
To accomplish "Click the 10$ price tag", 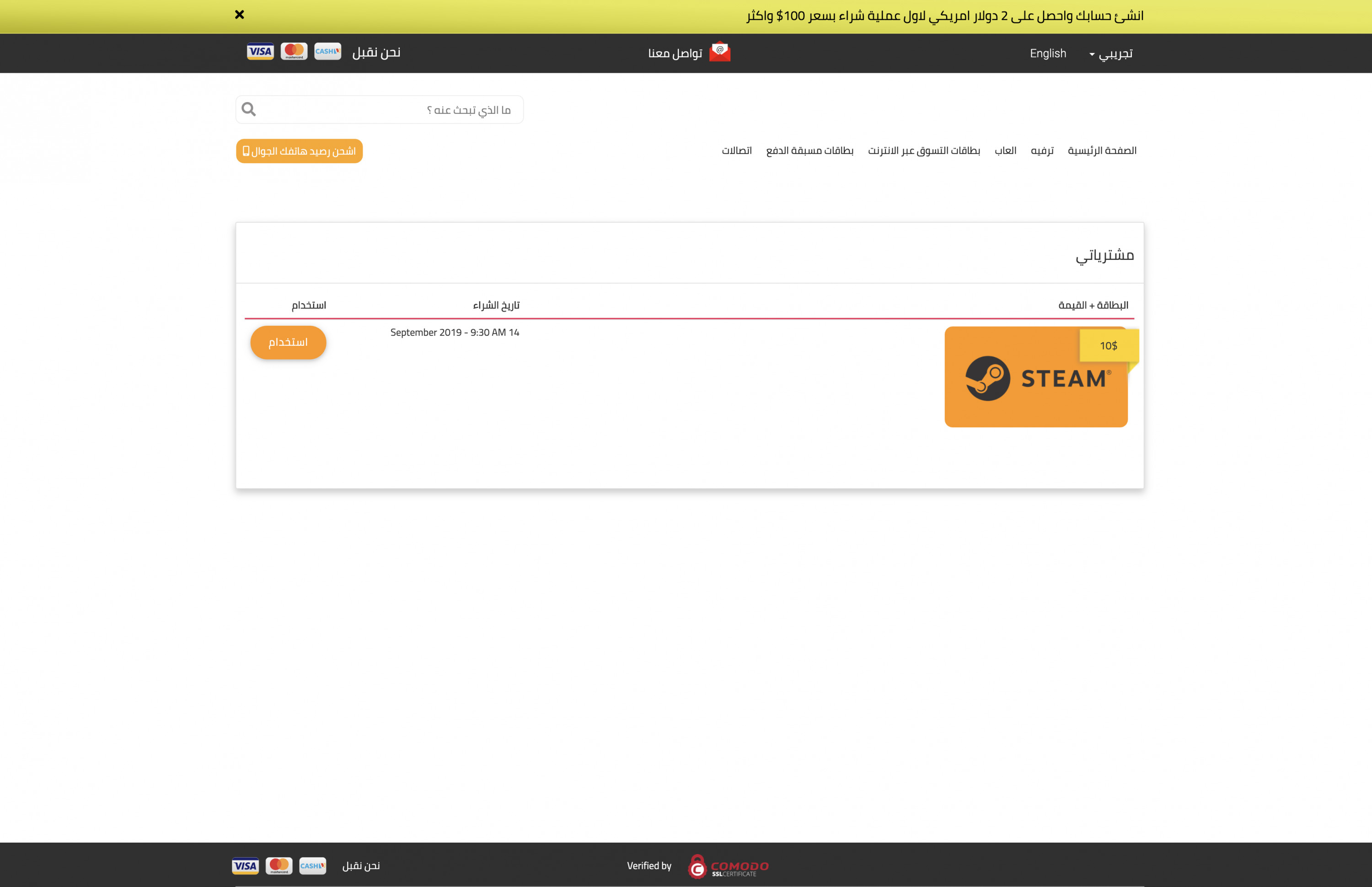I will coord(1109,345).
